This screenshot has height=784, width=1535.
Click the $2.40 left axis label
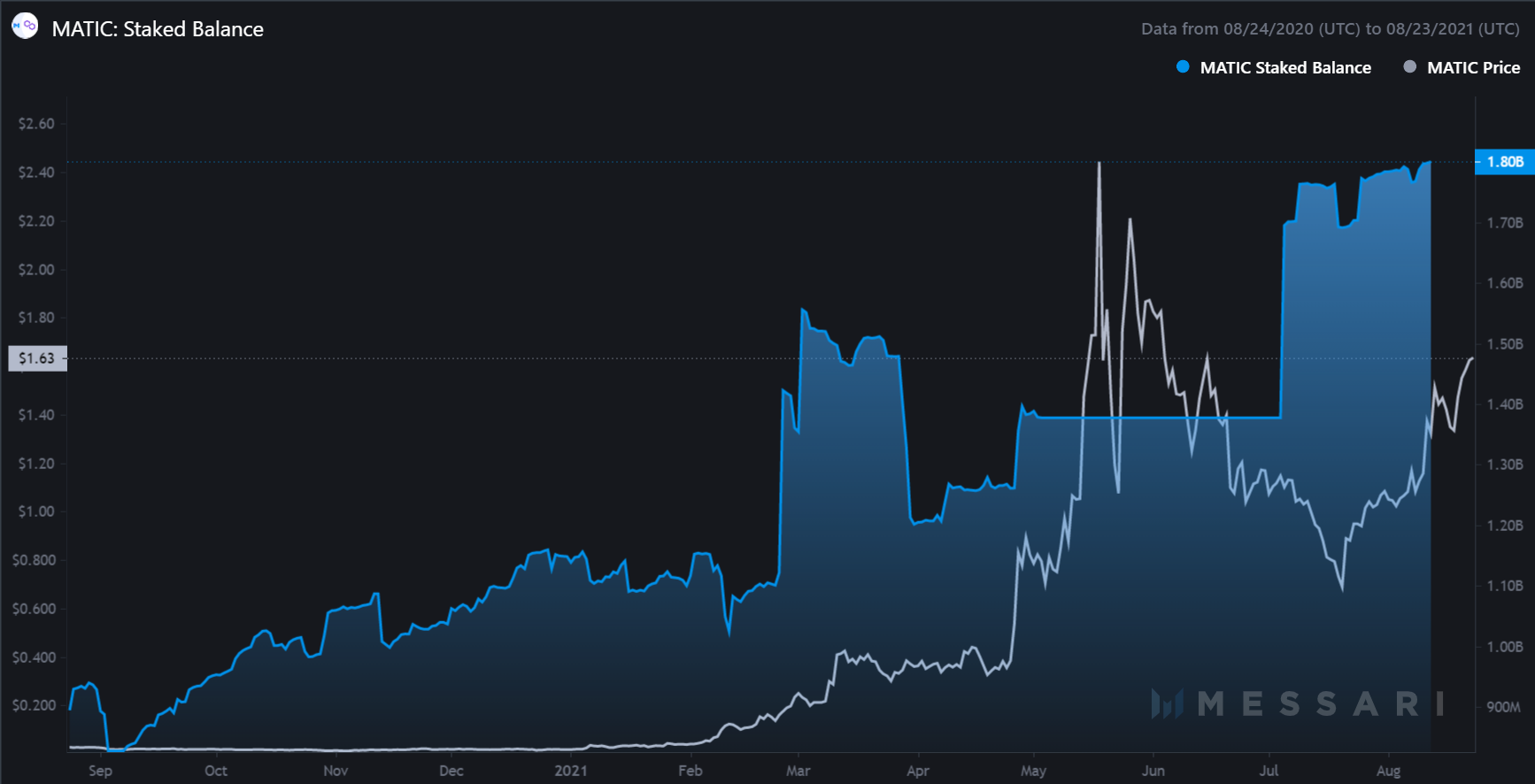point(36,173)
